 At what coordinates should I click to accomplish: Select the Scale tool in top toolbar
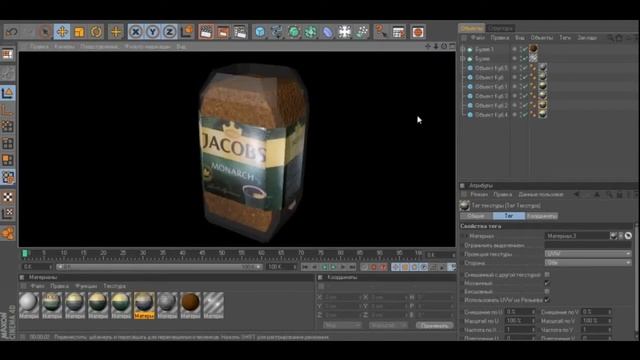79,32
